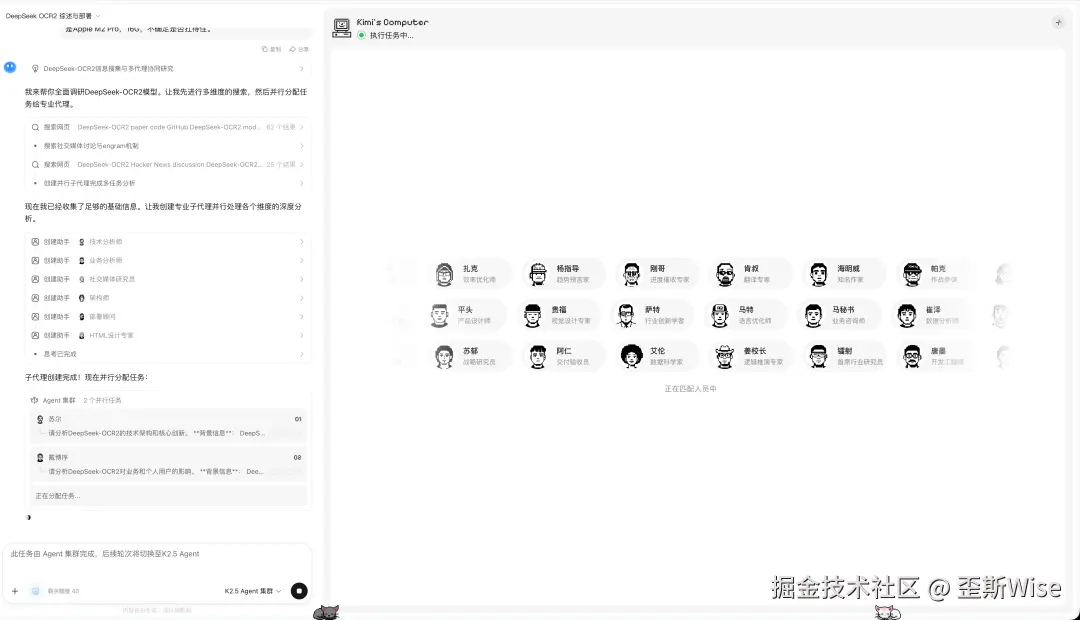The height and width of the screenshot is (620, 1080).
Task: Click the share (分享) icon above the reply
Action: point(293,49)
